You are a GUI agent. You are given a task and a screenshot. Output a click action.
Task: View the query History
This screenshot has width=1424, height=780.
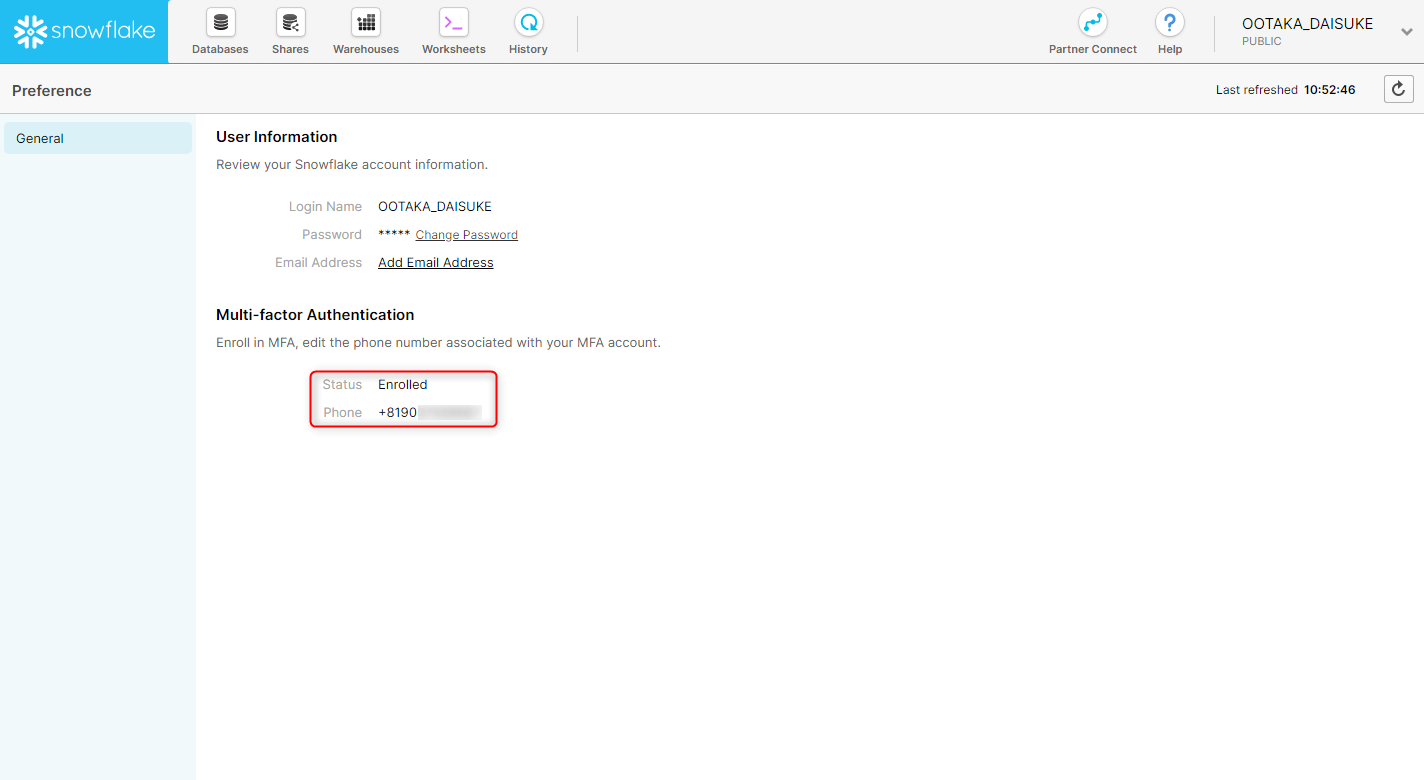[527, 30]
